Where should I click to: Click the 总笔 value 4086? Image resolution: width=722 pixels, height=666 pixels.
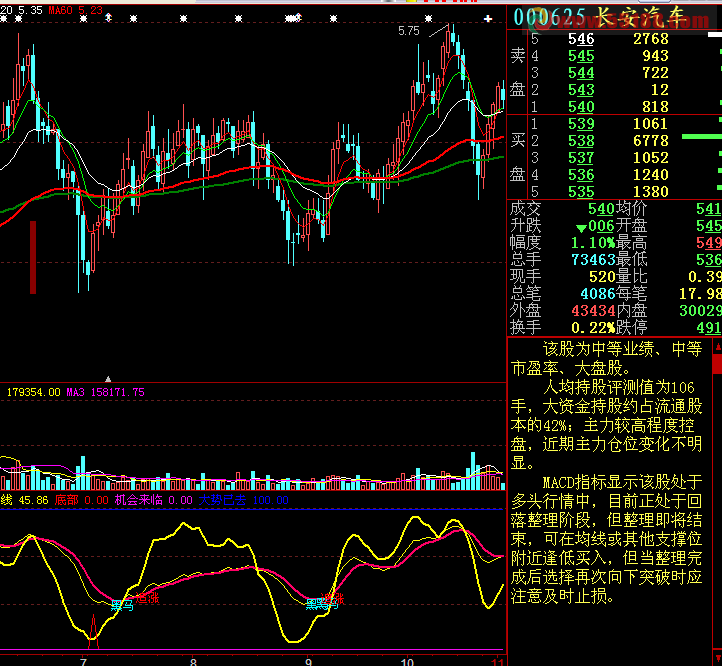pyautogui.click(x=598, y=294)
